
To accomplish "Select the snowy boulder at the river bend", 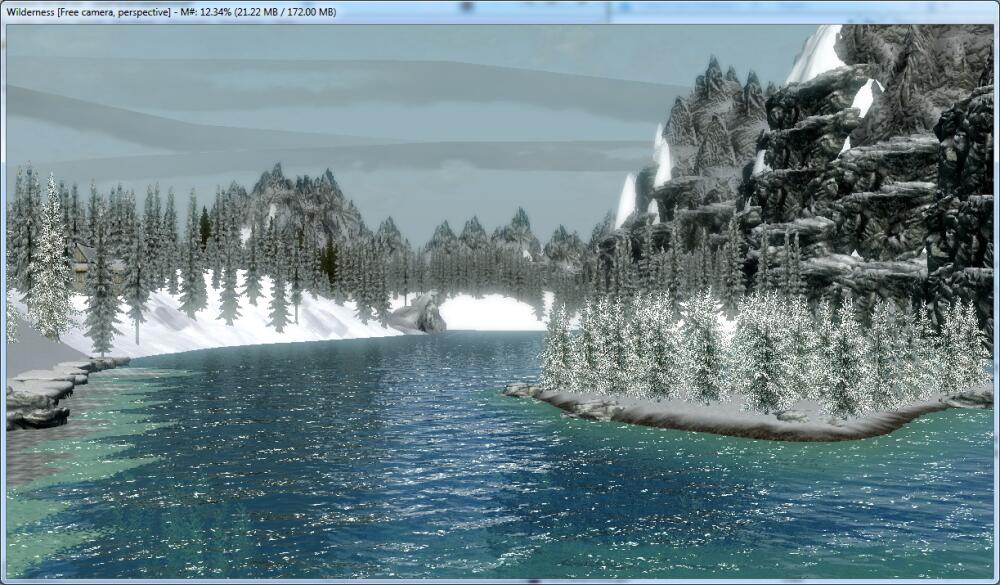I will (418, 314).
